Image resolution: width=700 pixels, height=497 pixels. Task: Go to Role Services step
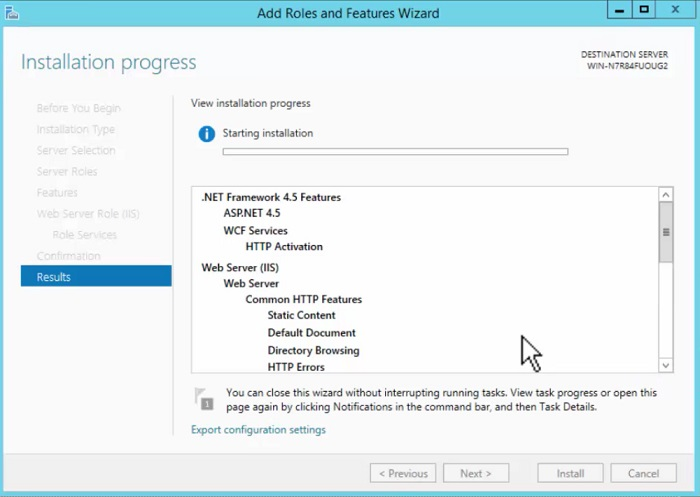pos(84,235)
